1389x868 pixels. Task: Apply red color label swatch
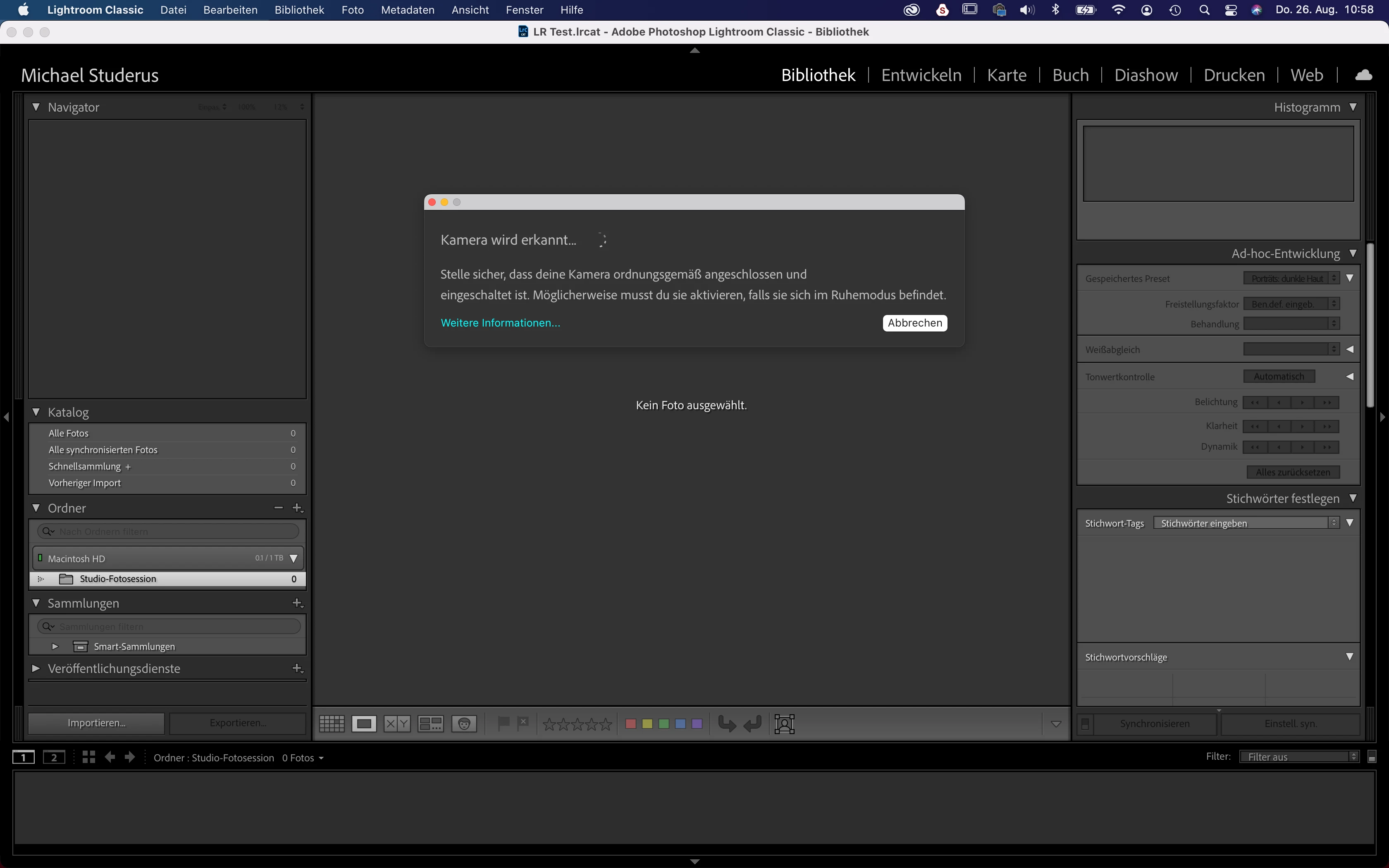(x=630, y=723)
